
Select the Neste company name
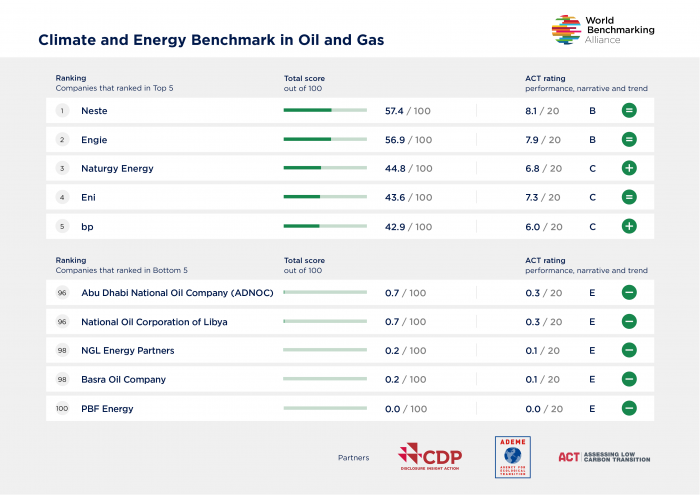pyautogui.click(x=94, y=111)
